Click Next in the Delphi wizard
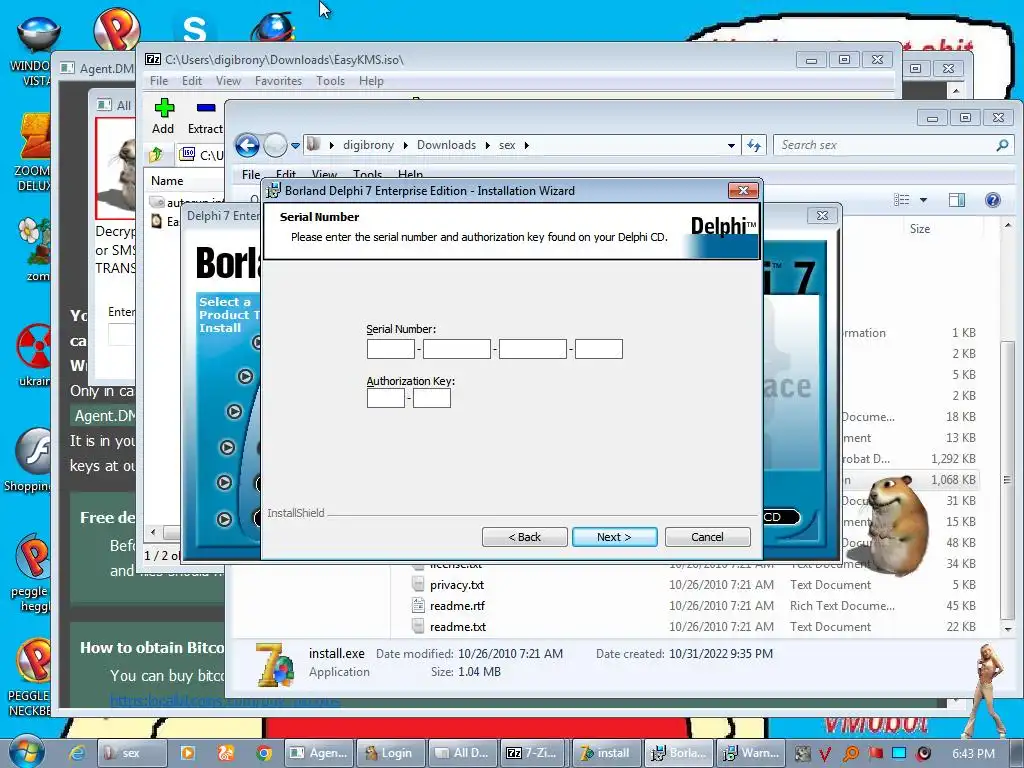The height and width of the screenshot is (768, 1024). (615, 537)
